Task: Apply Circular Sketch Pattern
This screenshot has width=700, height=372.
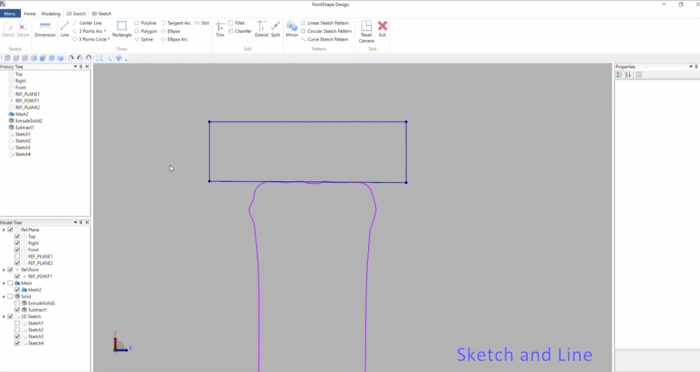Action: (x=326, y=31)
